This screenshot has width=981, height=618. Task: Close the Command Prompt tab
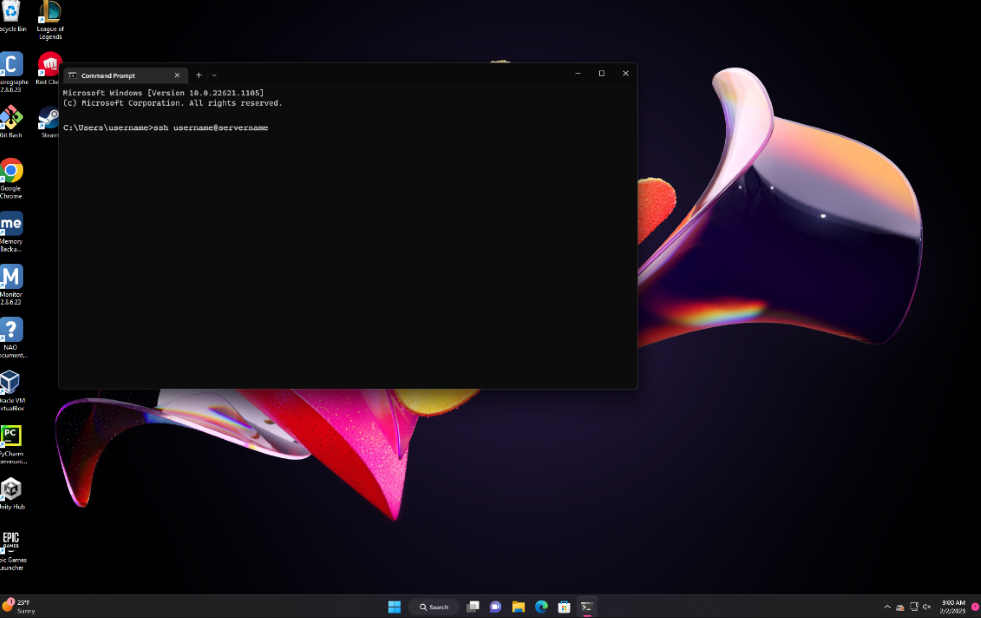pyautogui.click(x=177, y=75)
